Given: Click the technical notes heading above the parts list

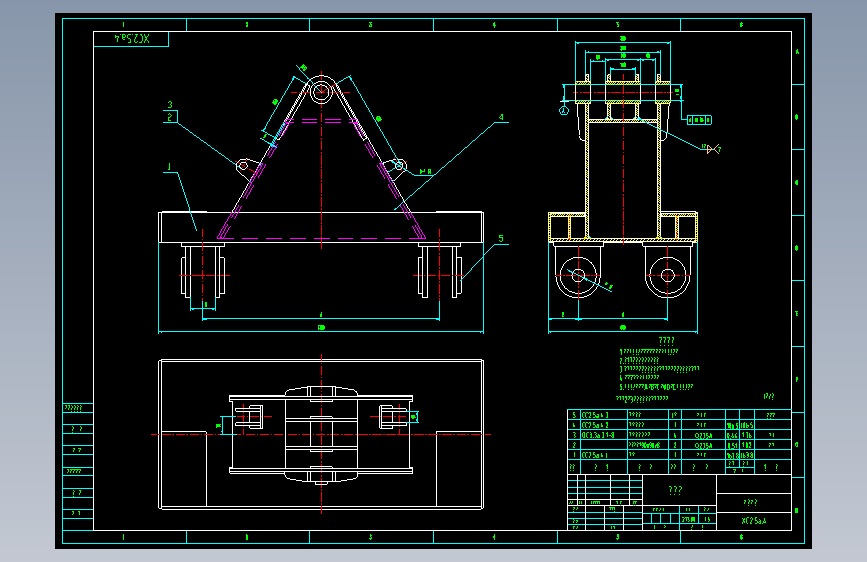Looking at the screenshot, I should click(x=666, y=340).
